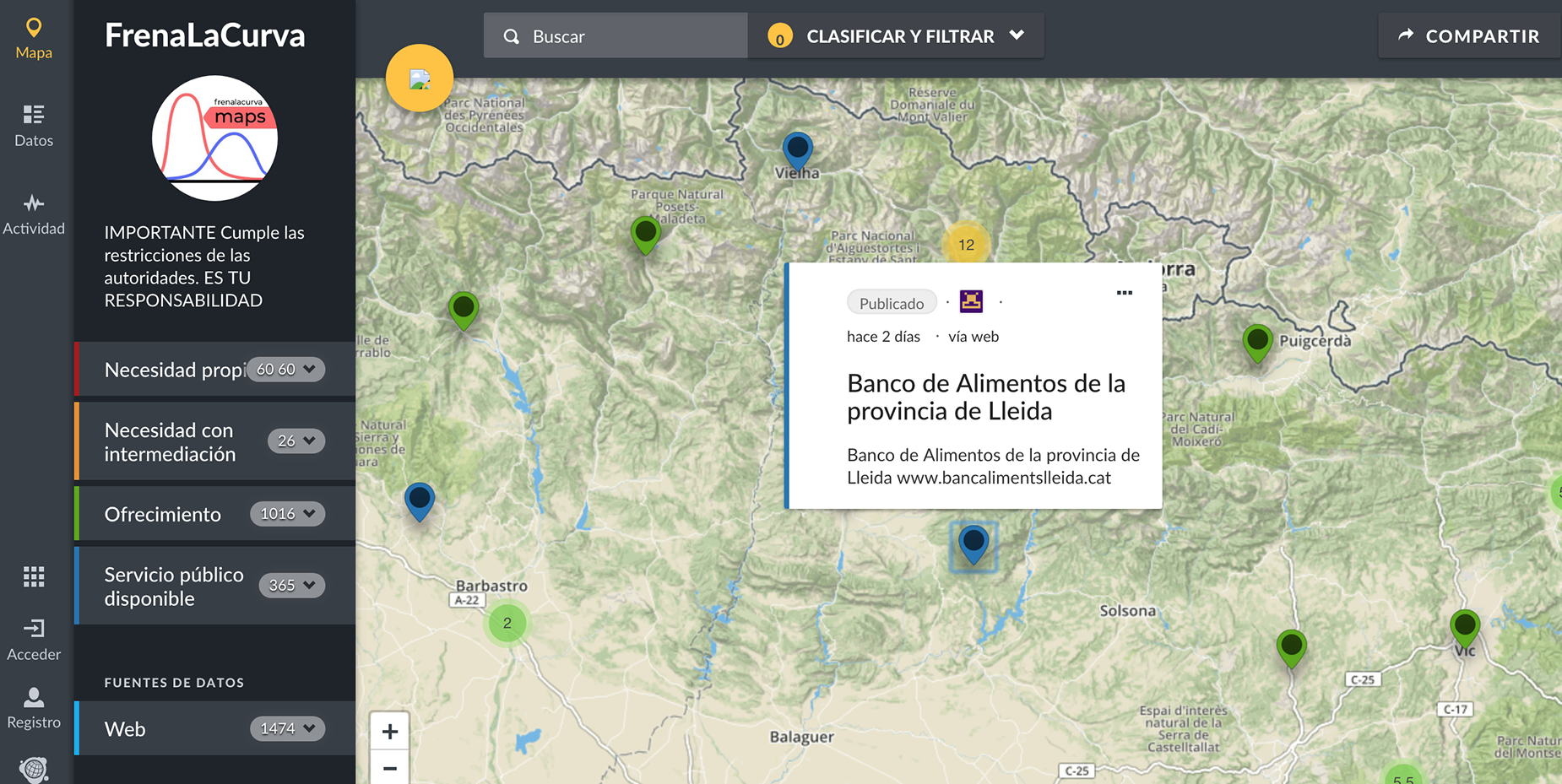The image size is (1562, 784).
Task: Expand the Servicio público disponible 365 dropdown
Action: (292, 585)
